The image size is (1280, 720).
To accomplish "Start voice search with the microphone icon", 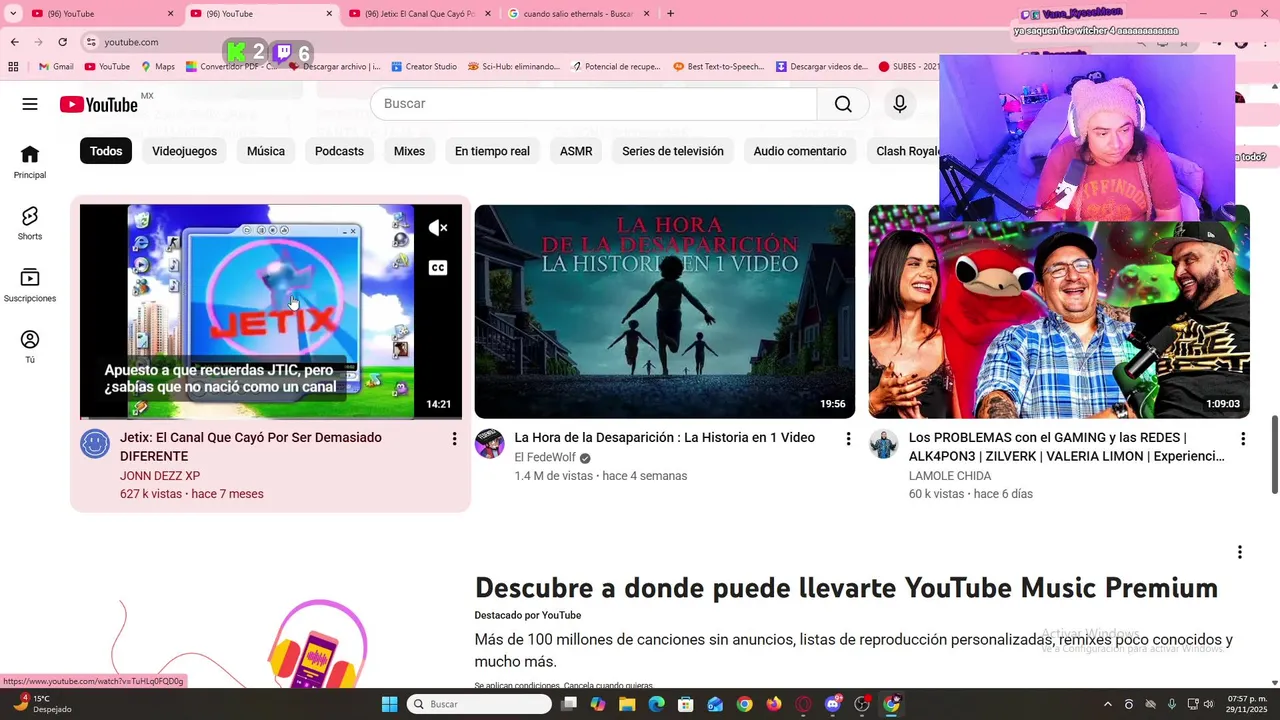I will pos(900,104).
